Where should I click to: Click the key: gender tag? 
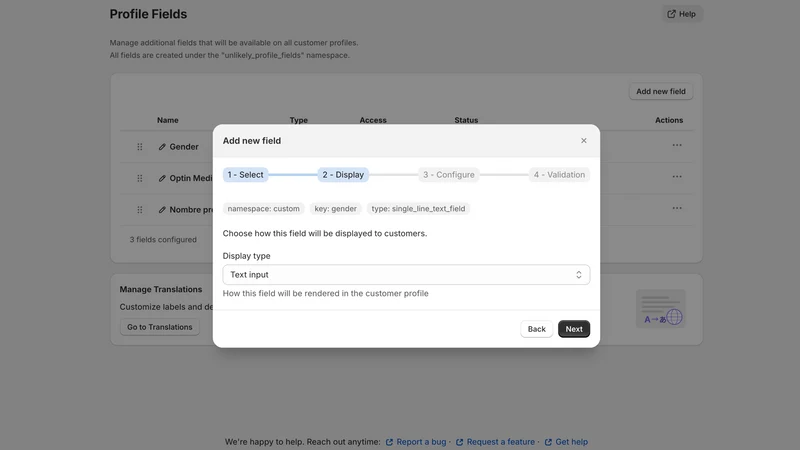click(335, 209)
